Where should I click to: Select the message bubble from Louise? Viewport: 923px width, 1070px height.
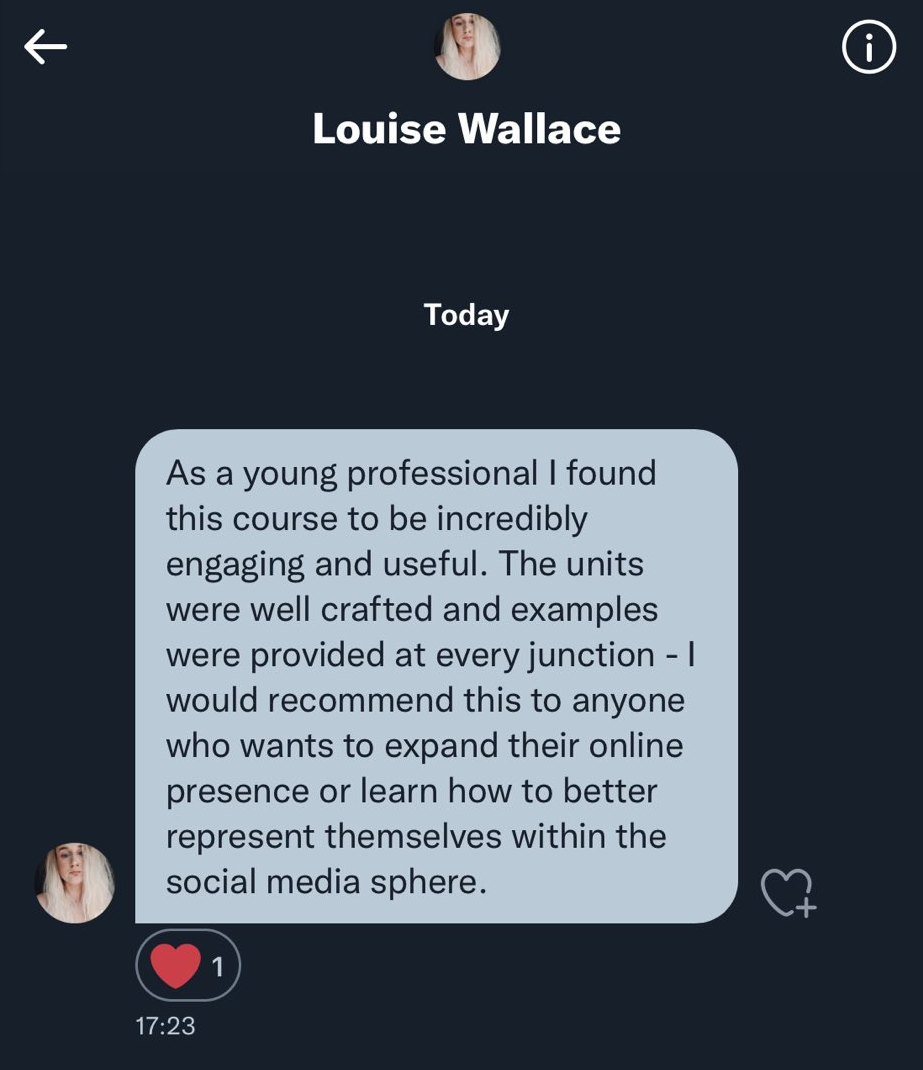[437, 676]
